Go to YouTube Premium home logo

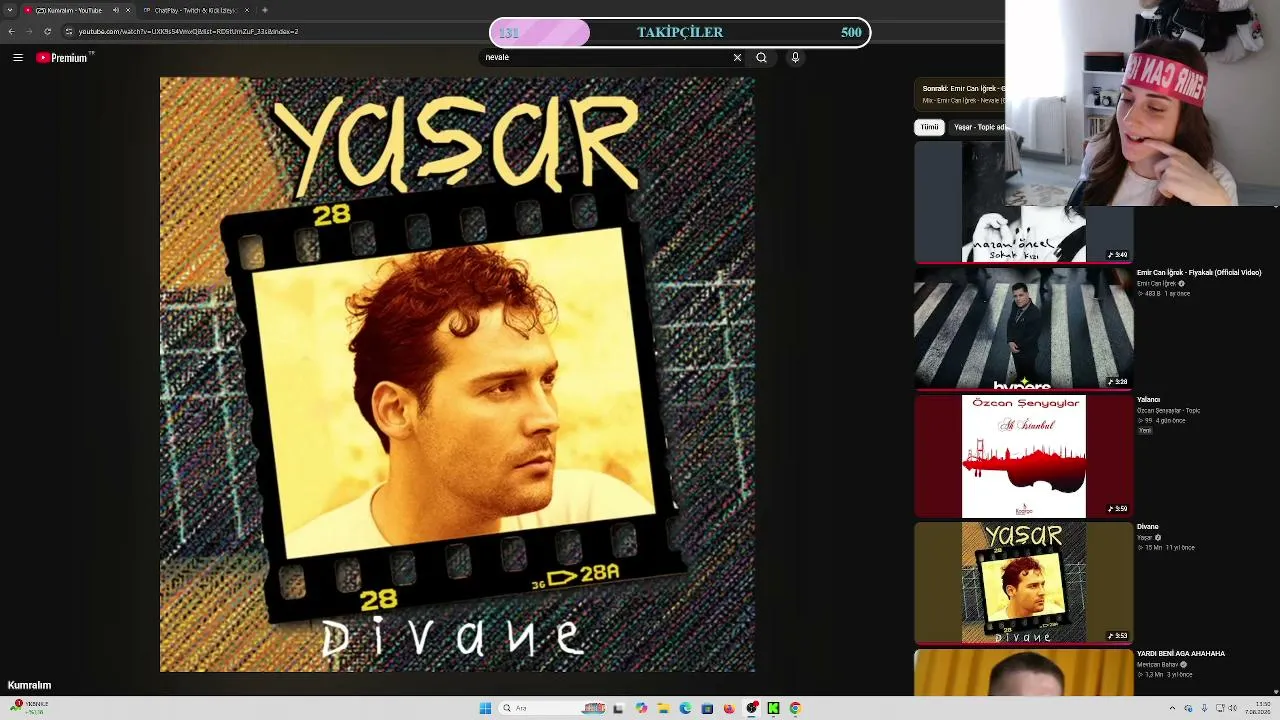tap(64, 58)
